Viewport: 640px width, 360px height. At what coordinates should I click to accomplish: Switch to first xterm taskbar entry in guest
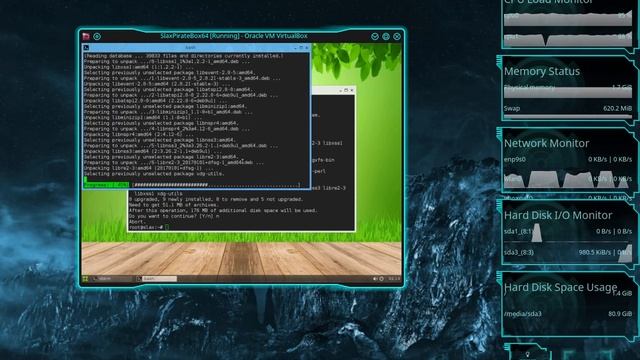[112, 279]
